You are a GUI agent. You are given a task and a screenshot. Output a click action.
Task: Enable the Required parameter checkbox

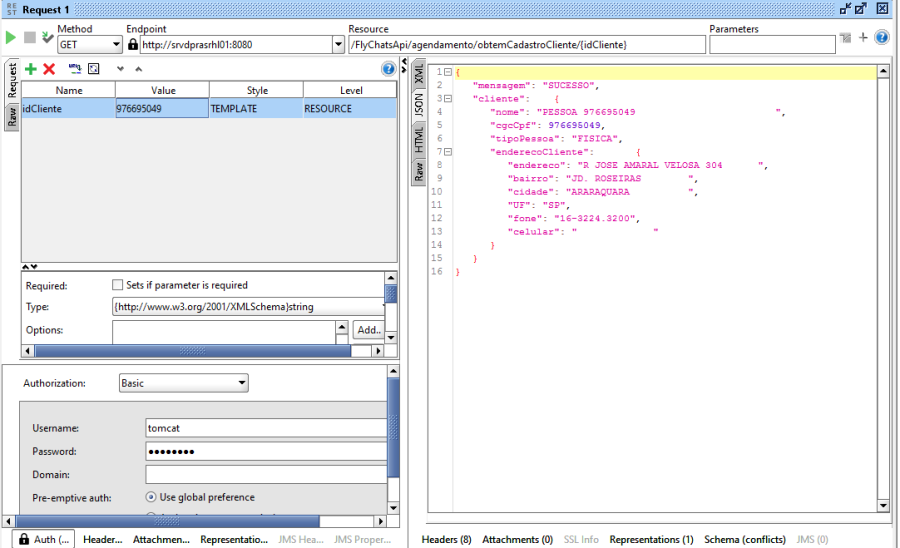(118, 285)
